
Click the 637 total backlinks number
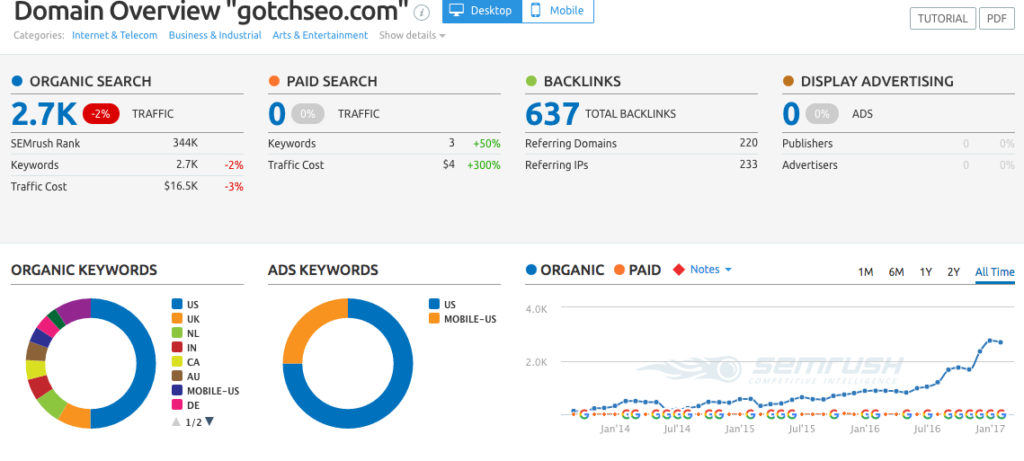point(552,114)
